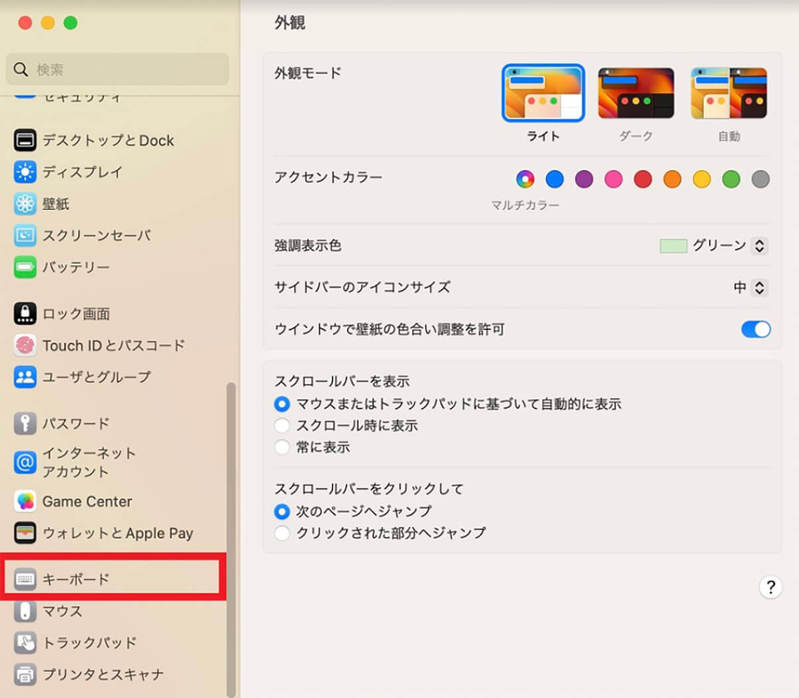Click the sidebar vertical scrollbar

click(x=231, y=539)
